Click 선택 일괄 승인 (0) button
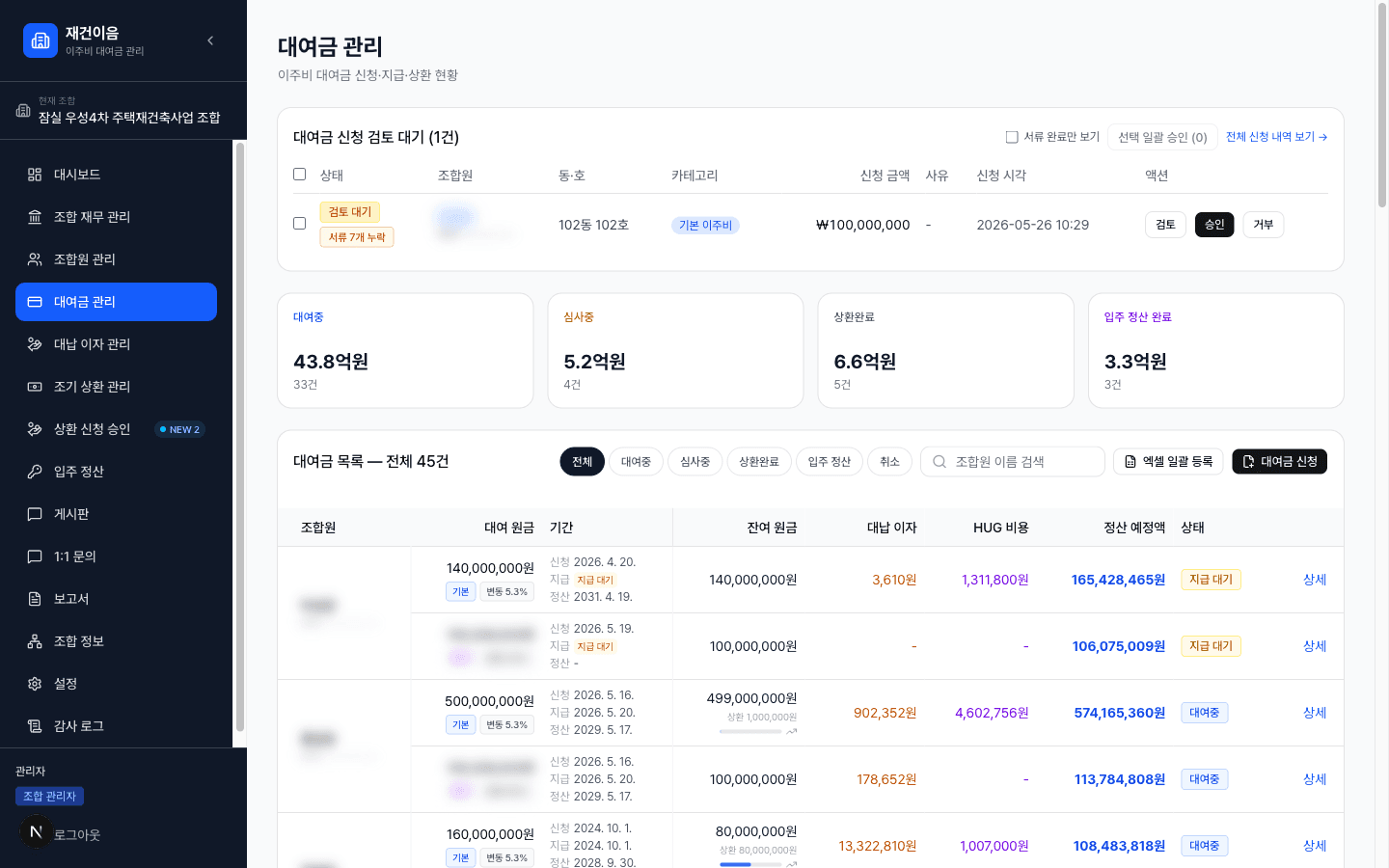 coord(1162,137)
